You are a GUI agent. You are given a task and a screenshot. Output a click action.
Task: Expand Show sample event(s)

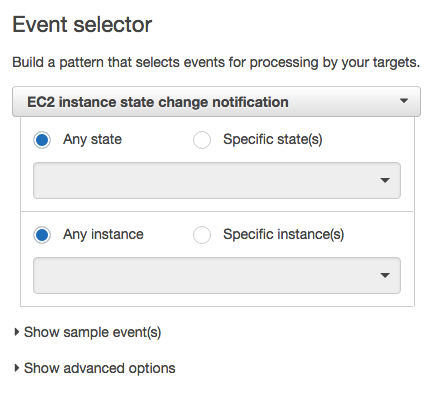click(x=87, y=332)
